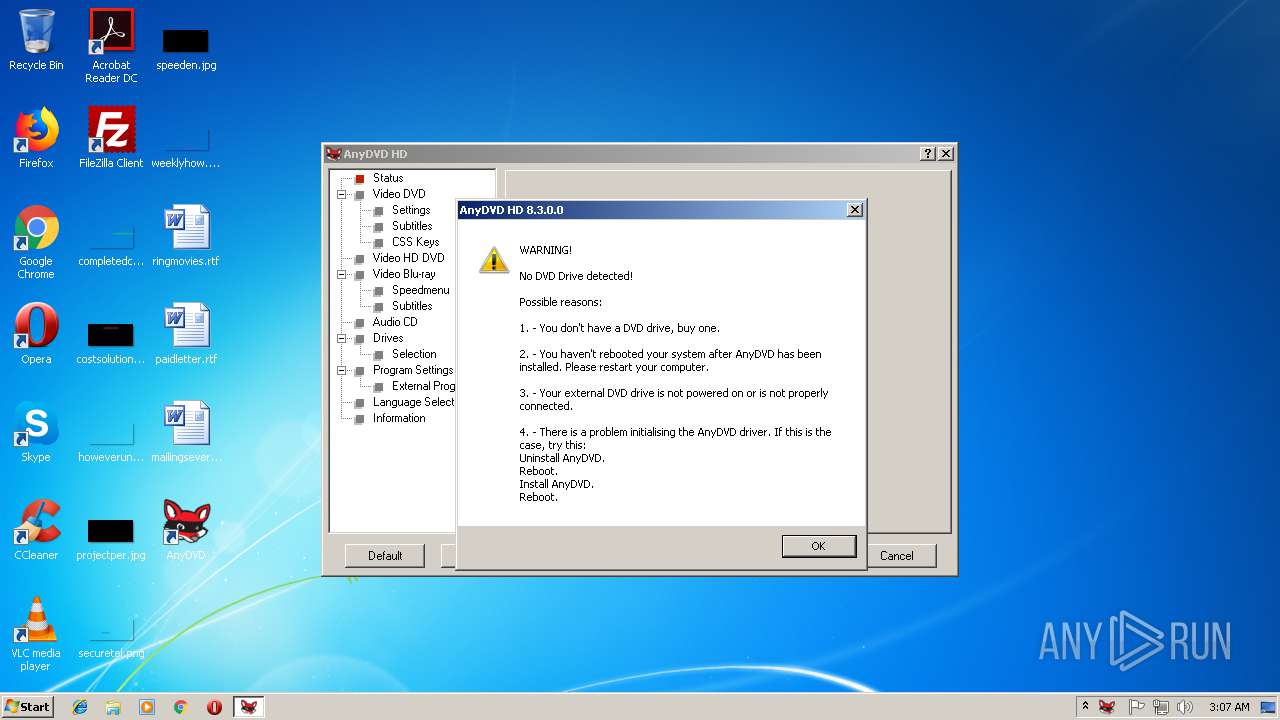Screen dimensions: 1280x720
Task: Select the Status tree item
Action: point(388,178)
